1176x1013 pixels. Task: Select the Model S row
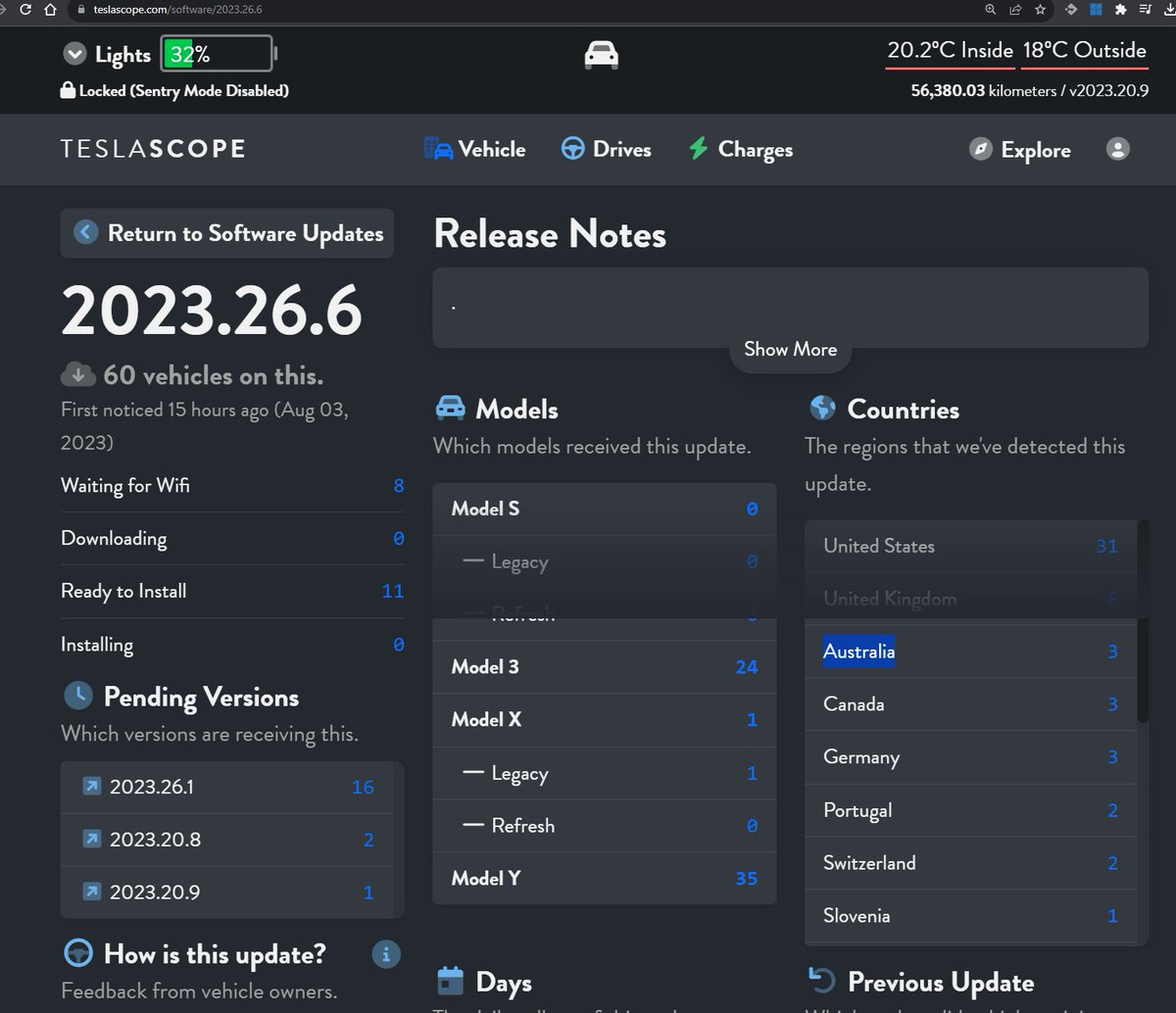pyautogui.click(x=605, y=508)
